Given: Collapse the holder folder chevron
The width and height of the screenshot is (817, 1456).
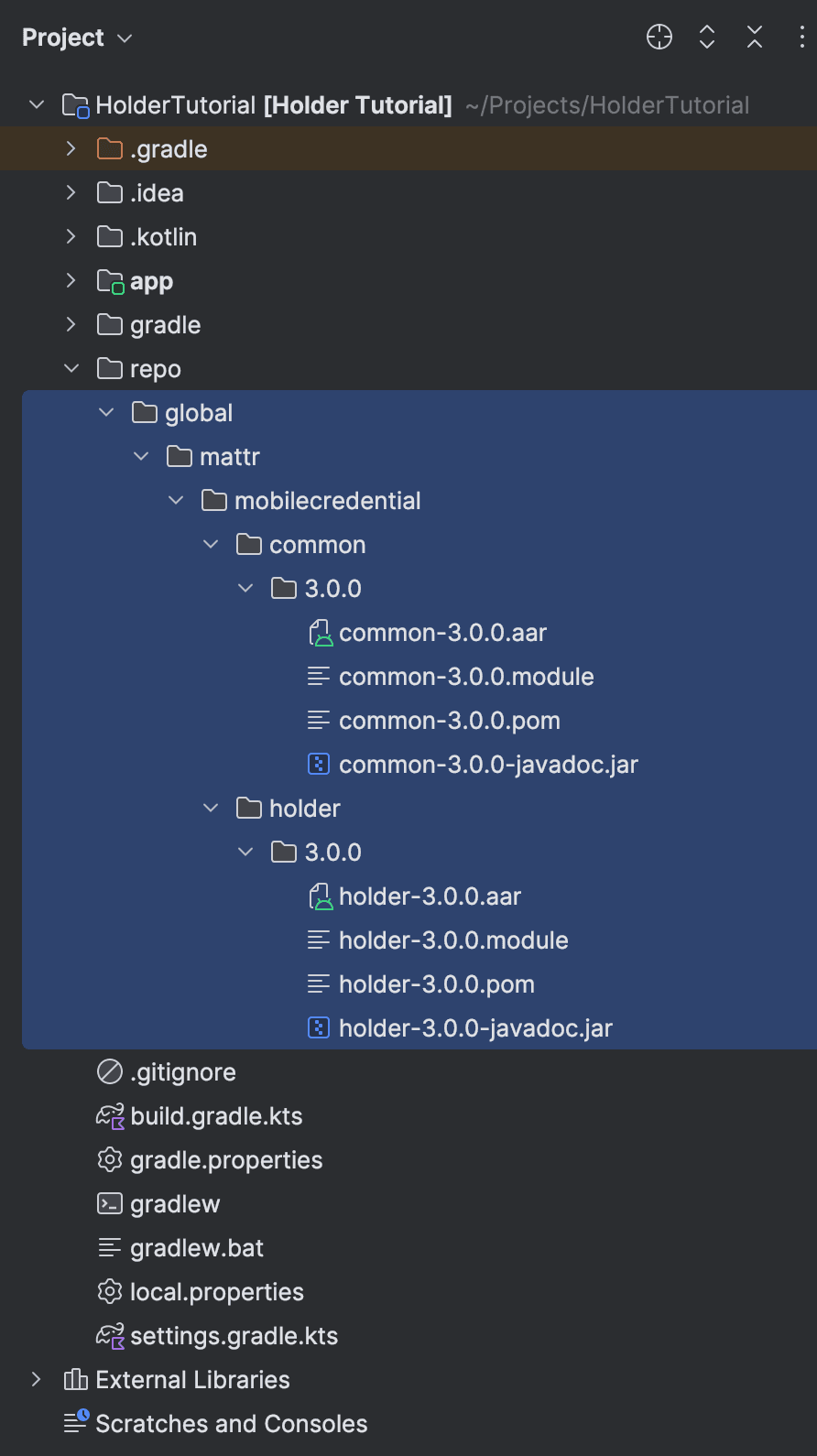Looking at the screenshot, I should coord(211,809).
